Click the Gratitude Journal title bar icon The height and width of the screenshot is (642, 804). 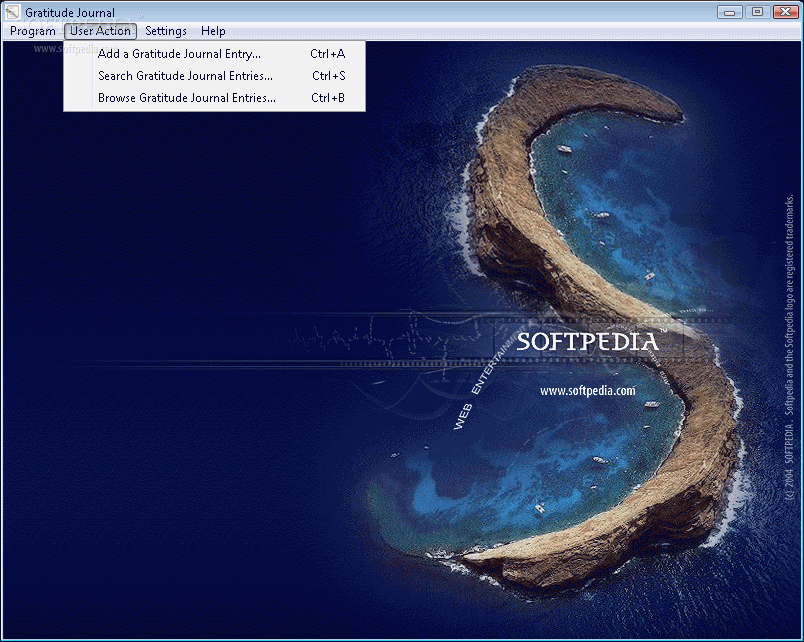pyautogui.click(x=12, y=12)
